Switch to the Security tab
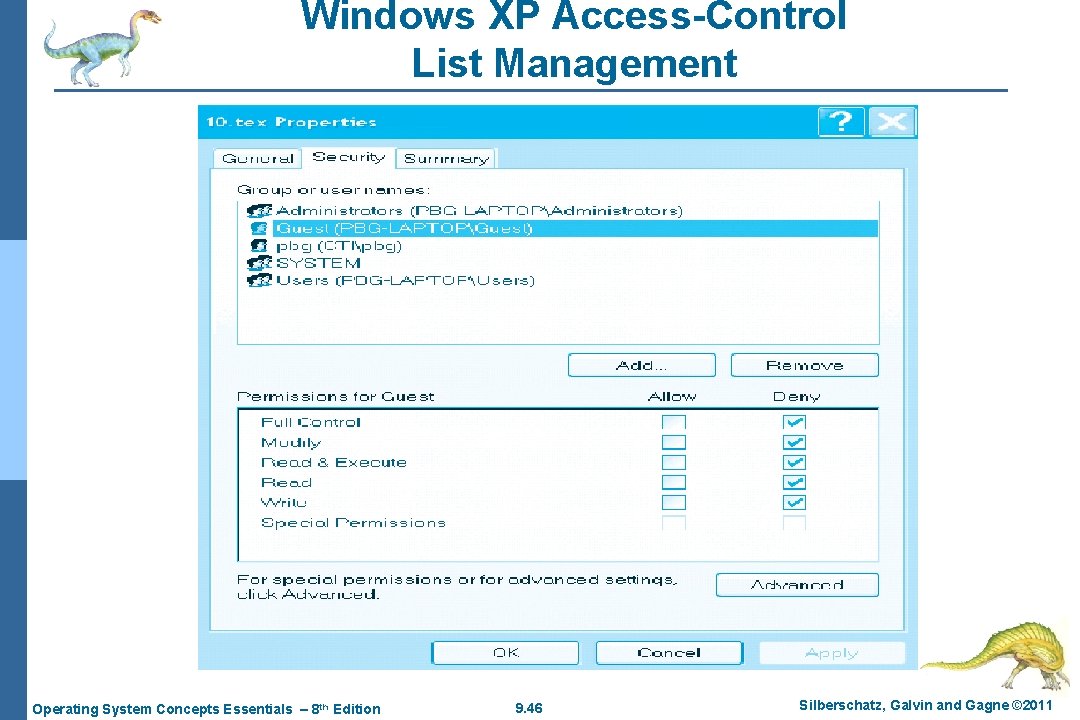 tap(349, 157)
